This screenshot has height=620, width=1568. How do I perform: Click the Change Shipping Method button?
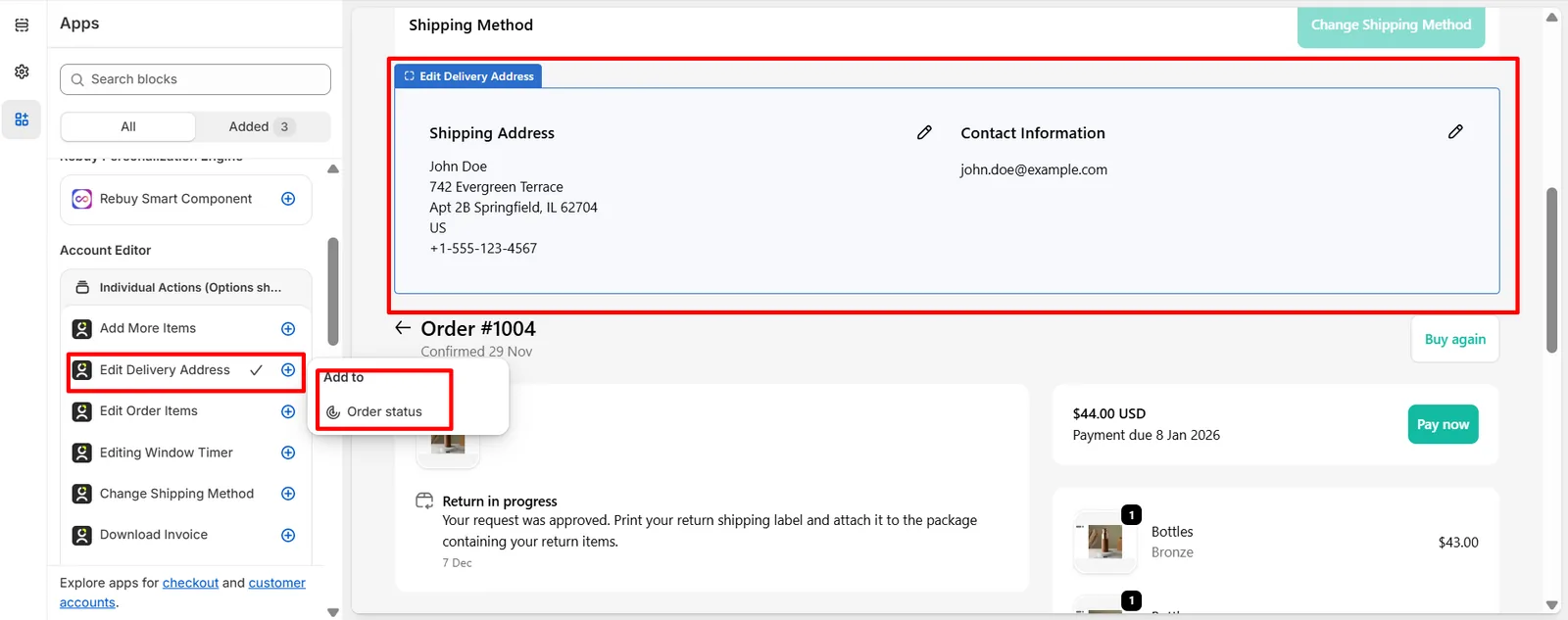(1391, 25)
